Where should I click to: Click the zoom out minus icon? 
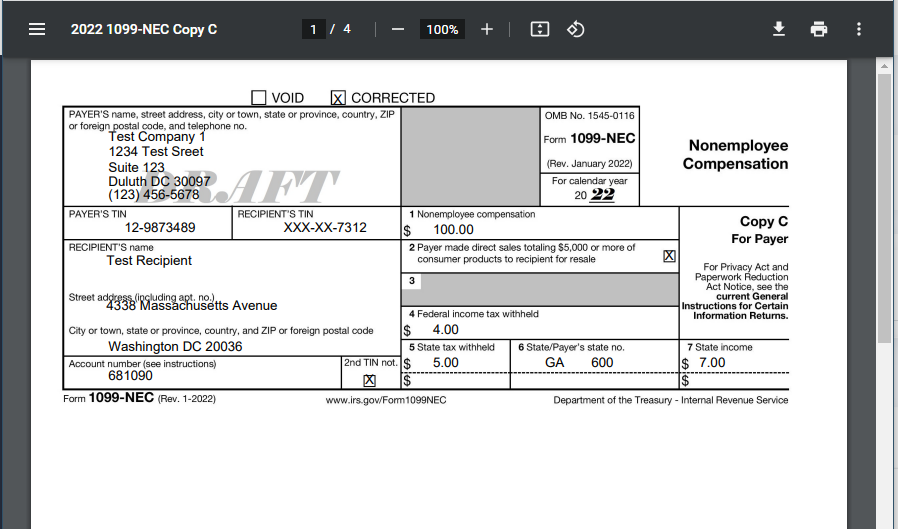tap(398, 29)
